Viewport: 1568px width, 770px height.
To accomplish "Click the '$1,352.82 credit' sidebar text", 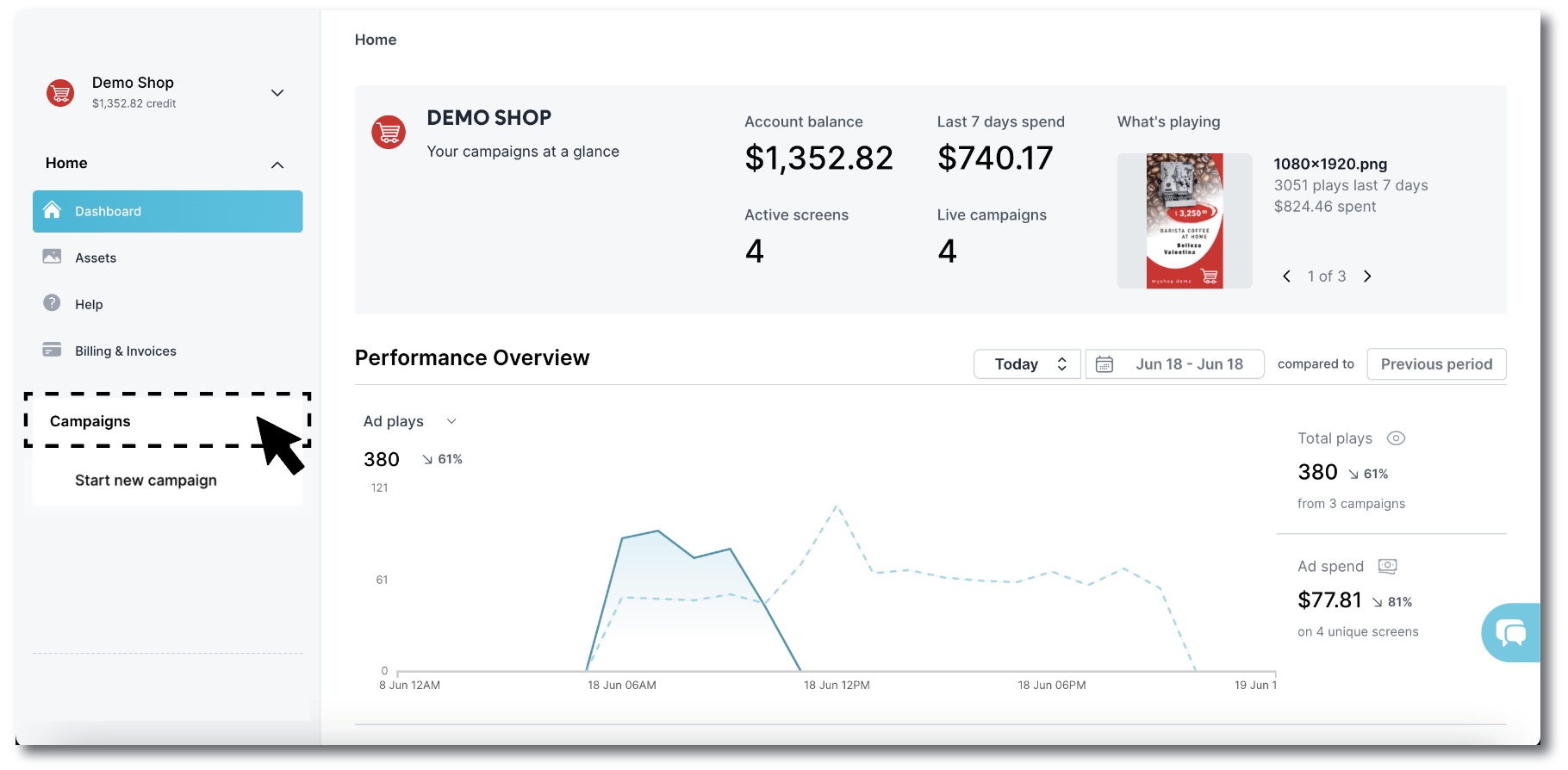I will (x=134, y=103).
